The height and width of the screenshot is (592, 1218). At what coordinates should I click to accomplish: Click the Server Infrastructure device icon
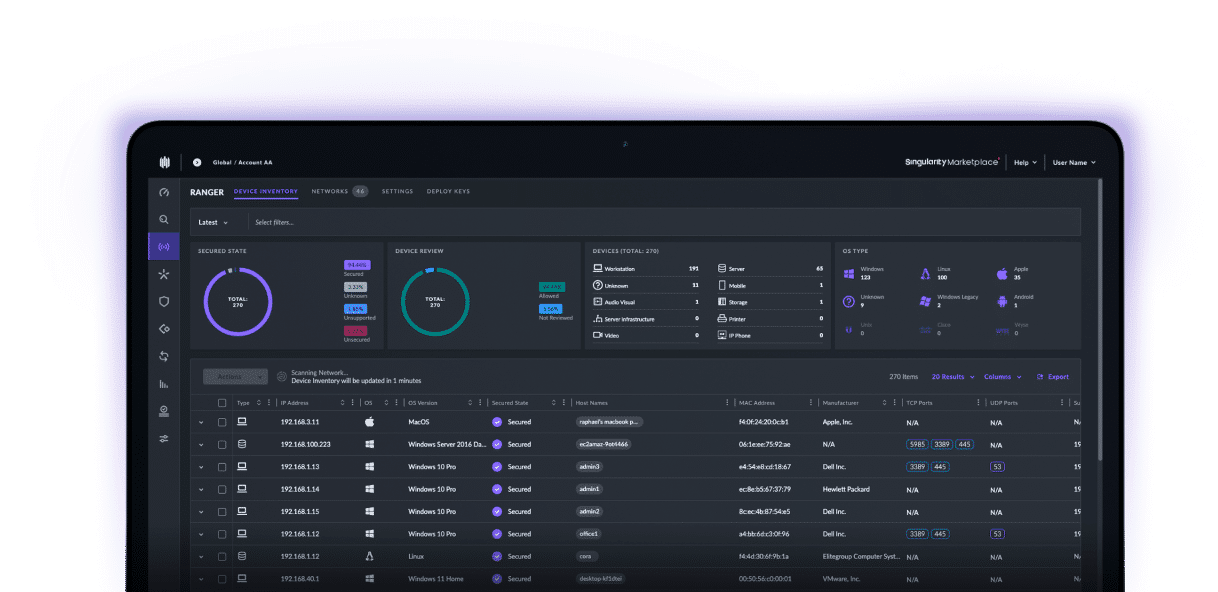tap(598, 319)
